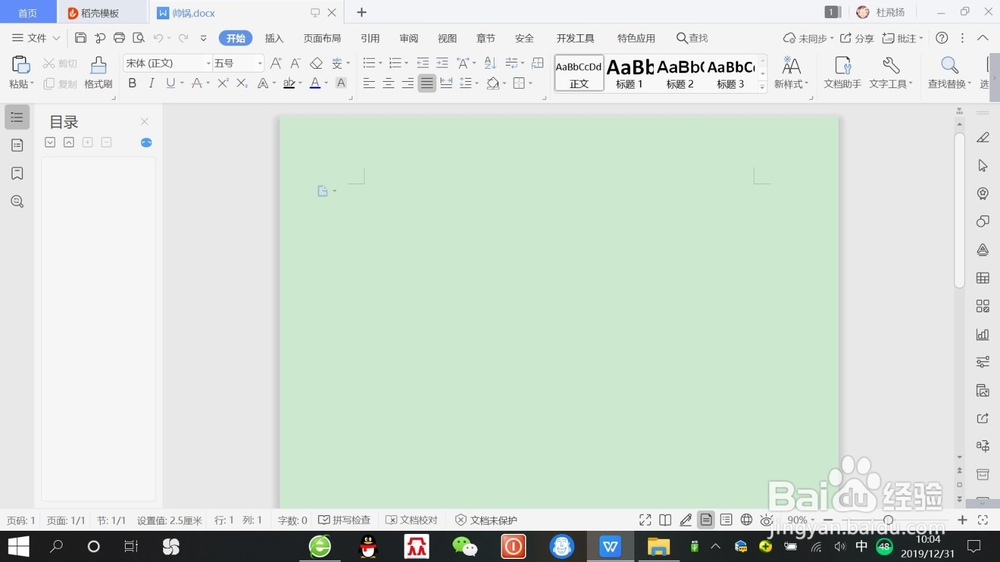The height and width of the screenshot is (562, 1000).
Task: Apply the 标题 1 style
Action: coord(629,73)
